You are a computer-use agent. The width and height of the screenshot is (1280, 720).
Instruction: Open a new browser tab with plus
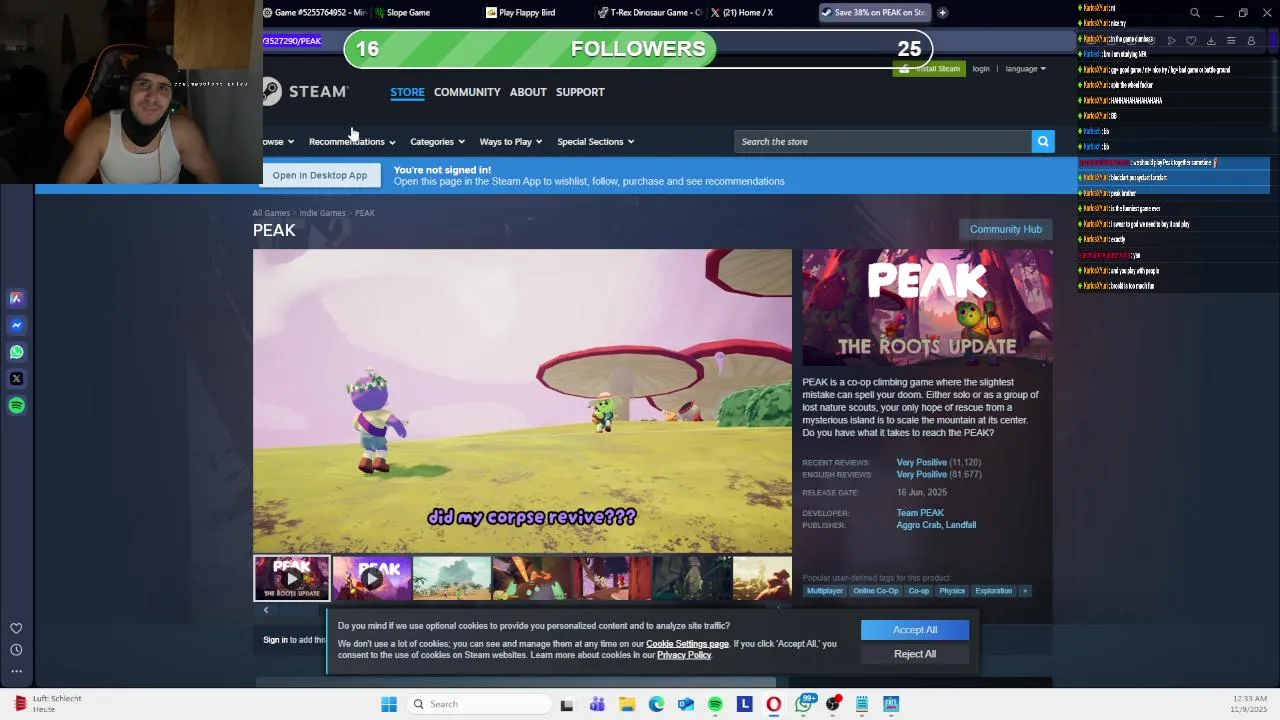click(942, 13)
